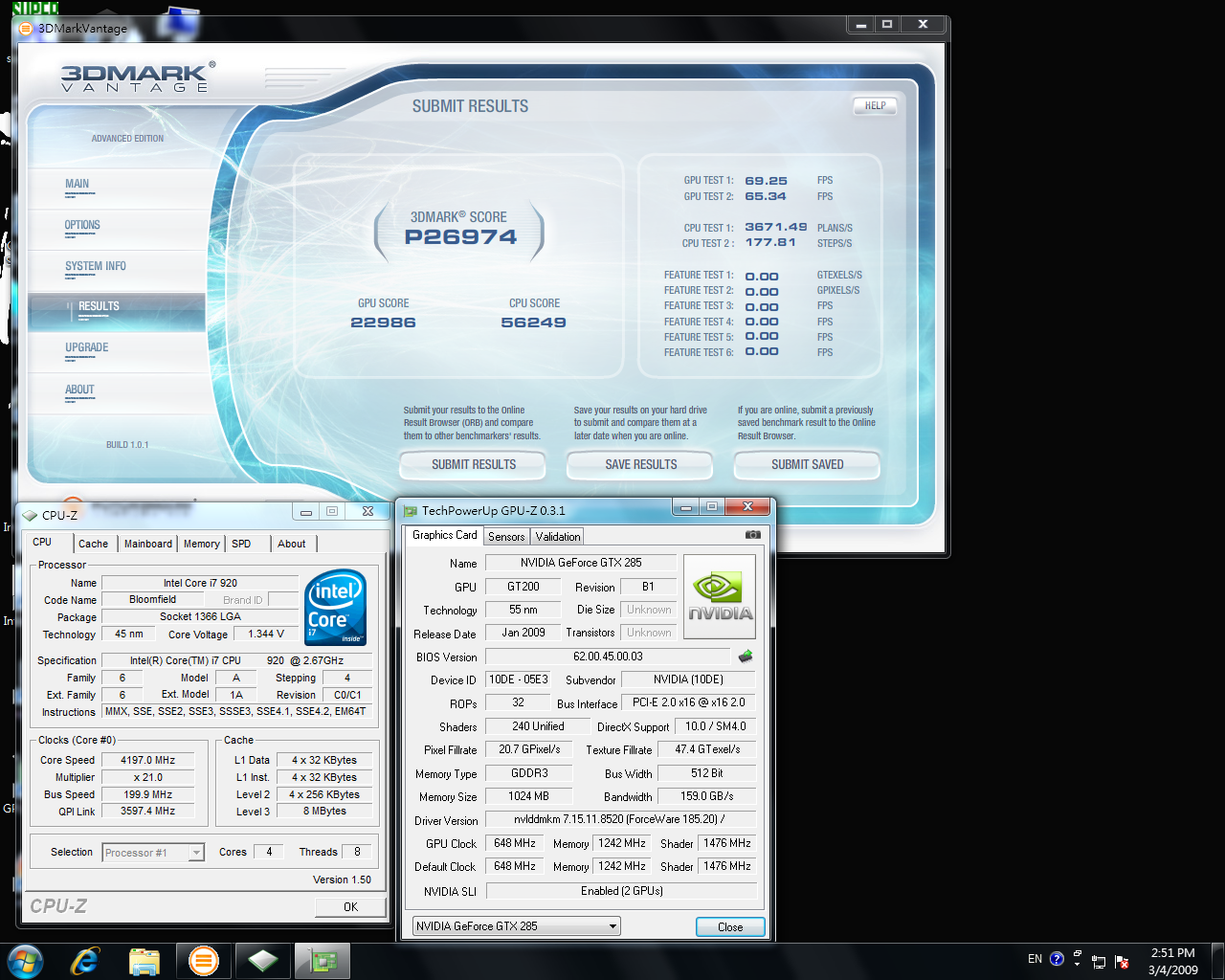Open the GPU selection dropdown in GPU-Z
The width and height of the screenshot is (1225, 980).
point(517,925)
